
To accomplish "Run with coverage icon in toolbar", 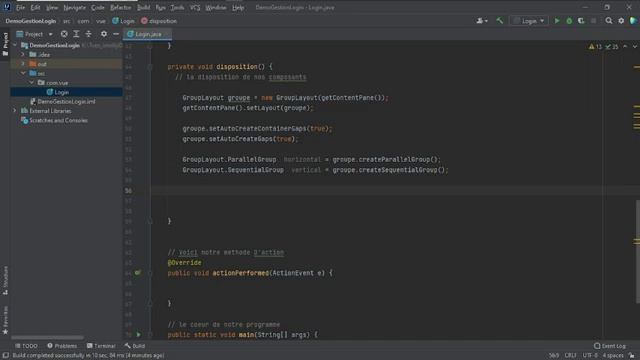I will [x=581, y=20].
